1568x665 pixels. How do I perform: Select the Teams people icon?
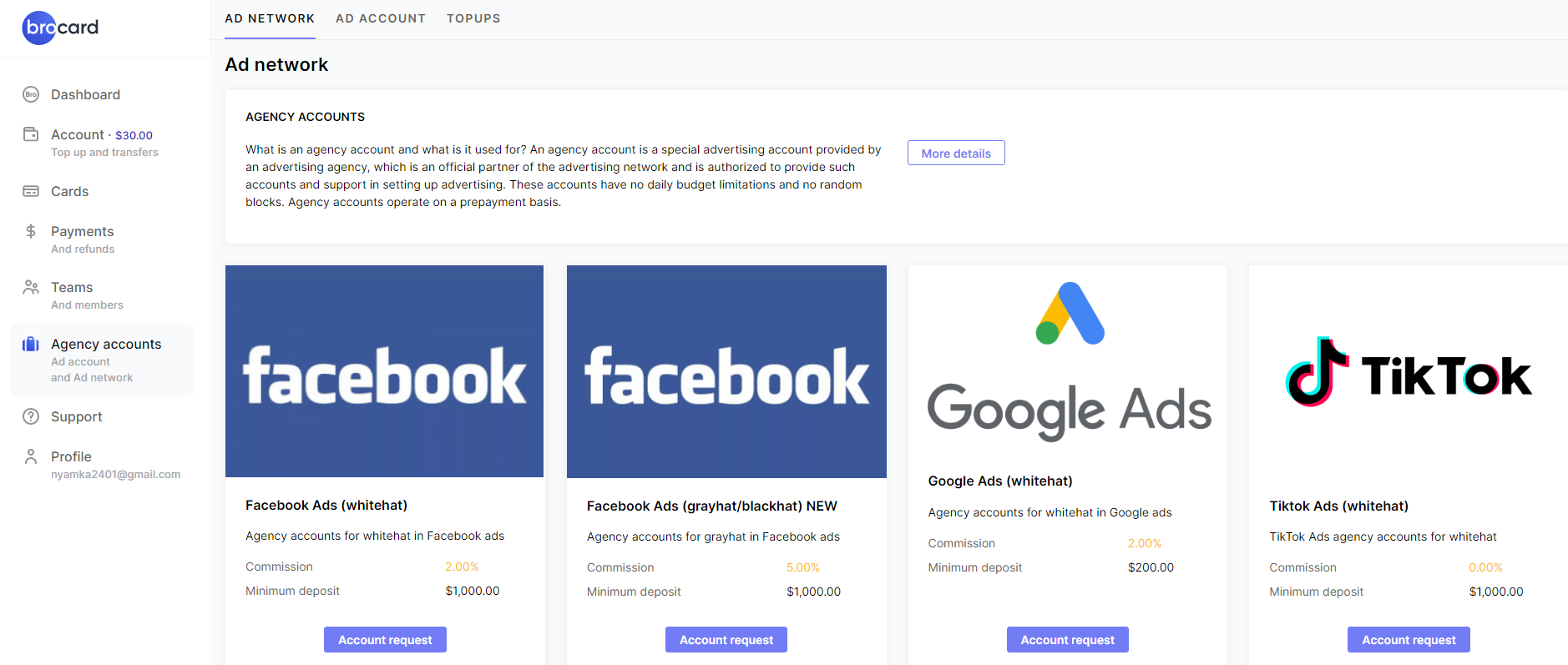[31, 287]
